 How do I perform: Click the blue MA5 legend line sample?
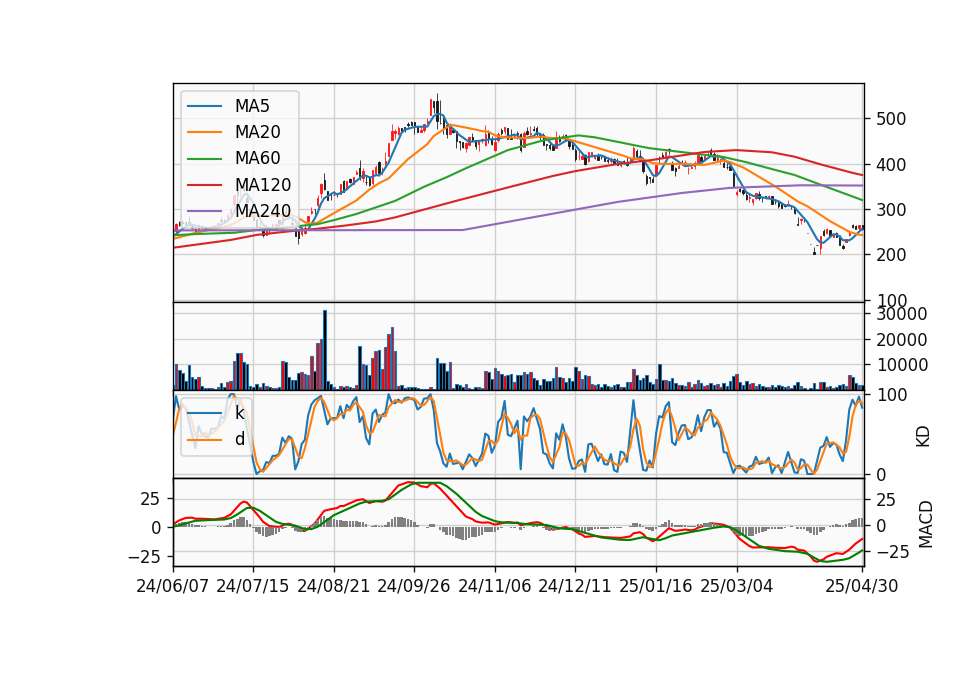tap(204, 106)
